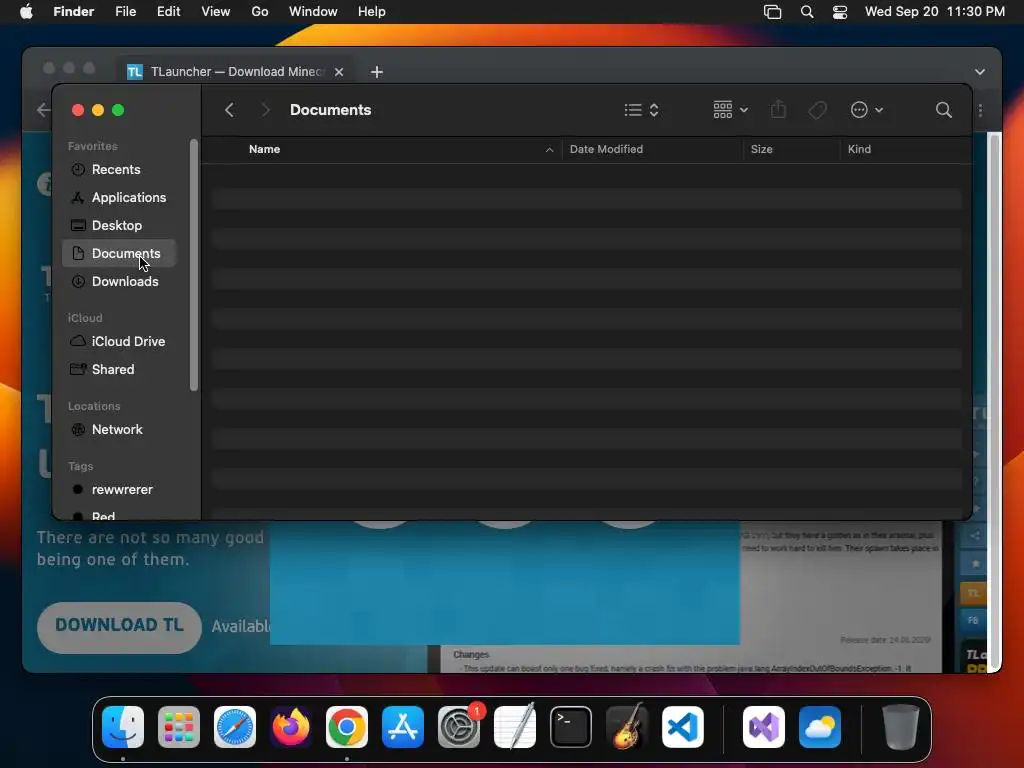Viewport: 1024px width, 768px height.
Task: Open the Edit menu
Action: pos(168,12)
